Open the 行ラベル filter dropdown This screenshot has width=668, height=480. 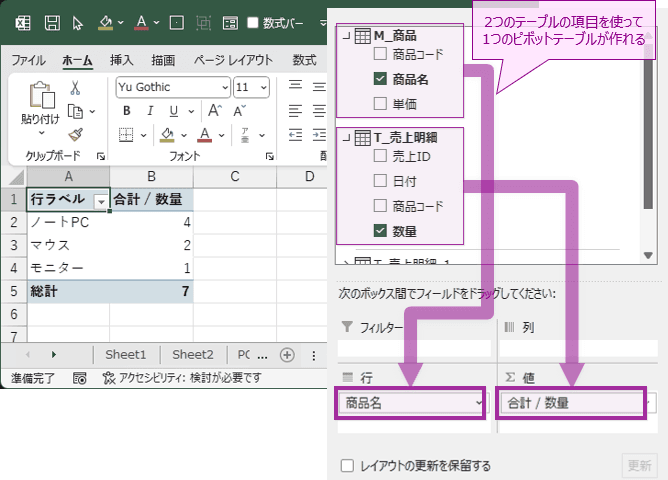point(101,201)
